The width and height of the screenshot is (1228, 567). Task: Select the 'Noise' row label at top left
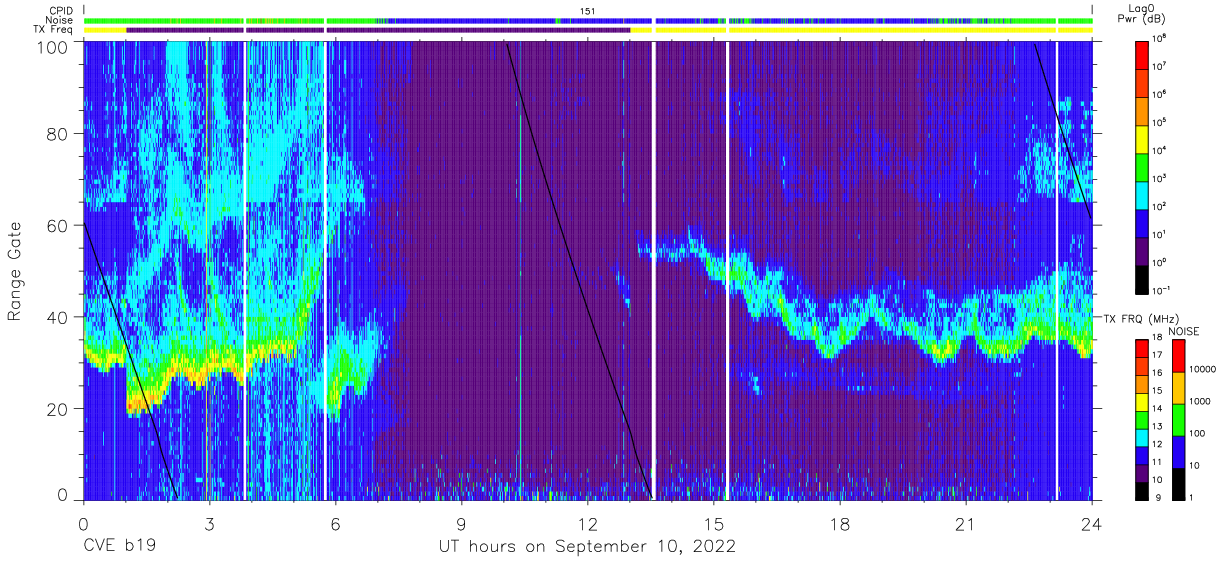[x=59, y=20]
